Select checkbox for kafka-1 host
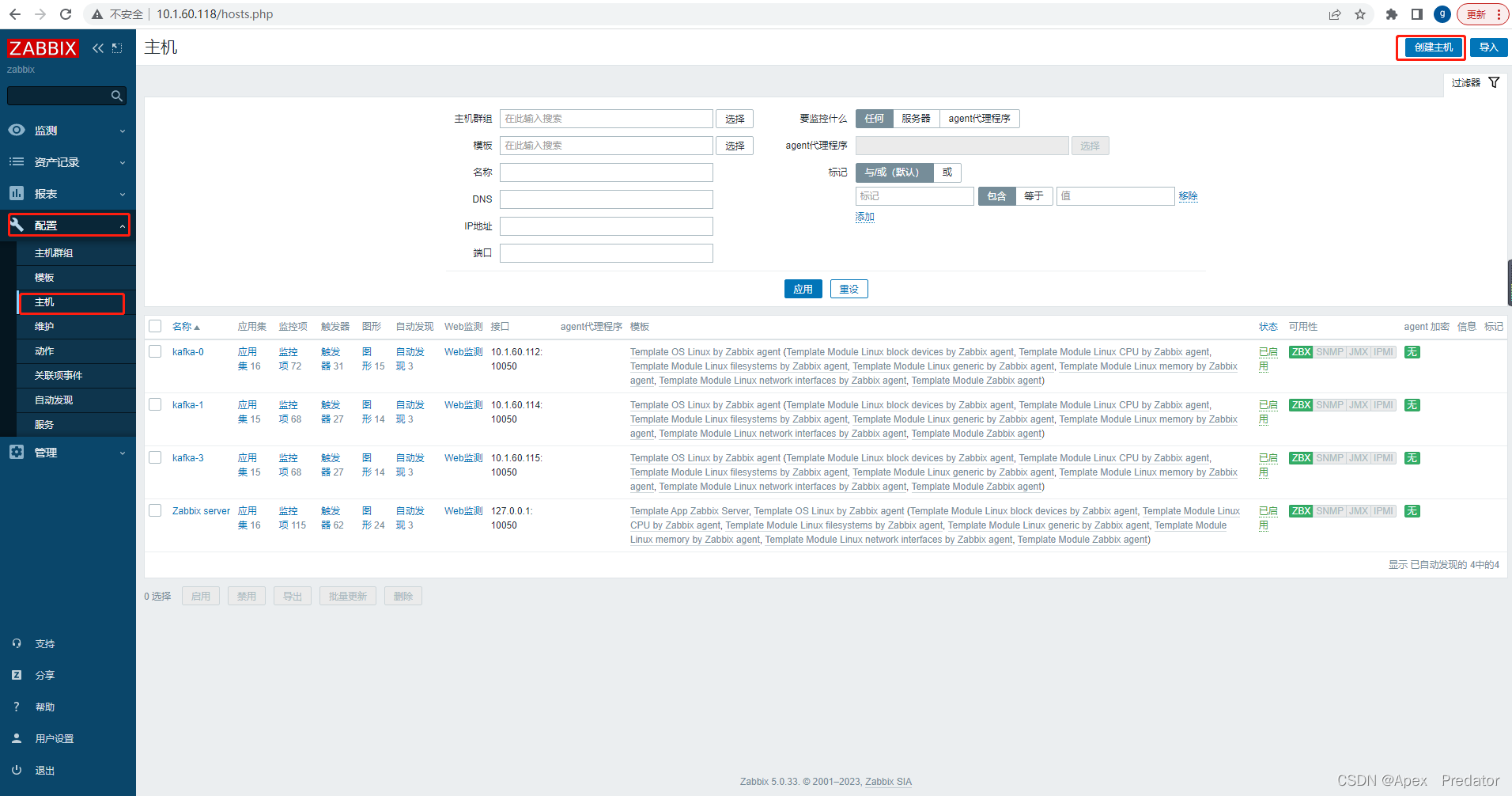The height and width of the screenshot is (796, 1512). 155,404
